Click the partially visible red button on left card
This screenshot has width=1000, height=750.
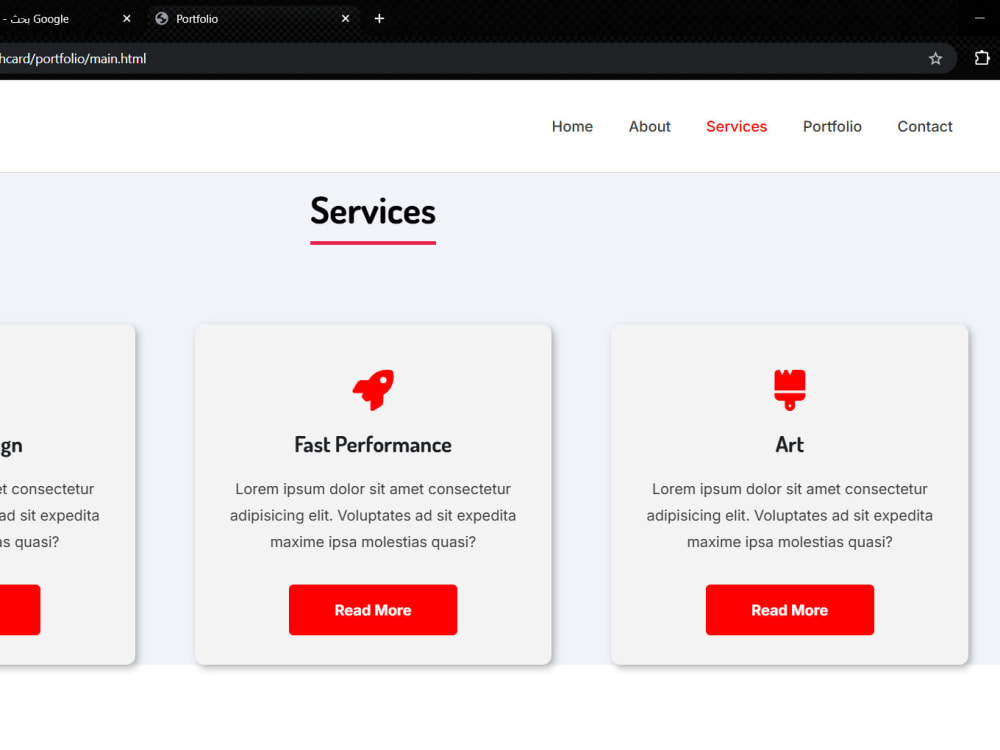20,610
